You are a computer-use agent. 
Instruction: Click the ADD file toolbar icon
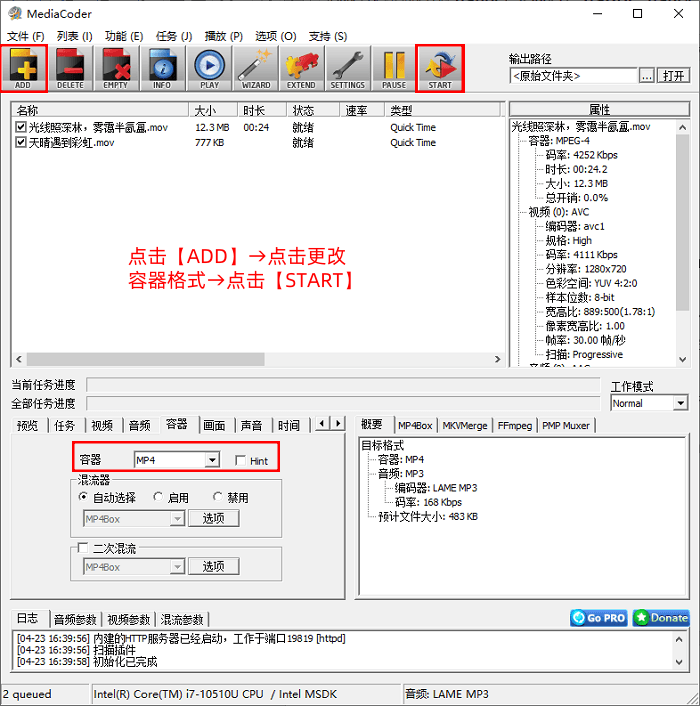[x=23, y=68]
